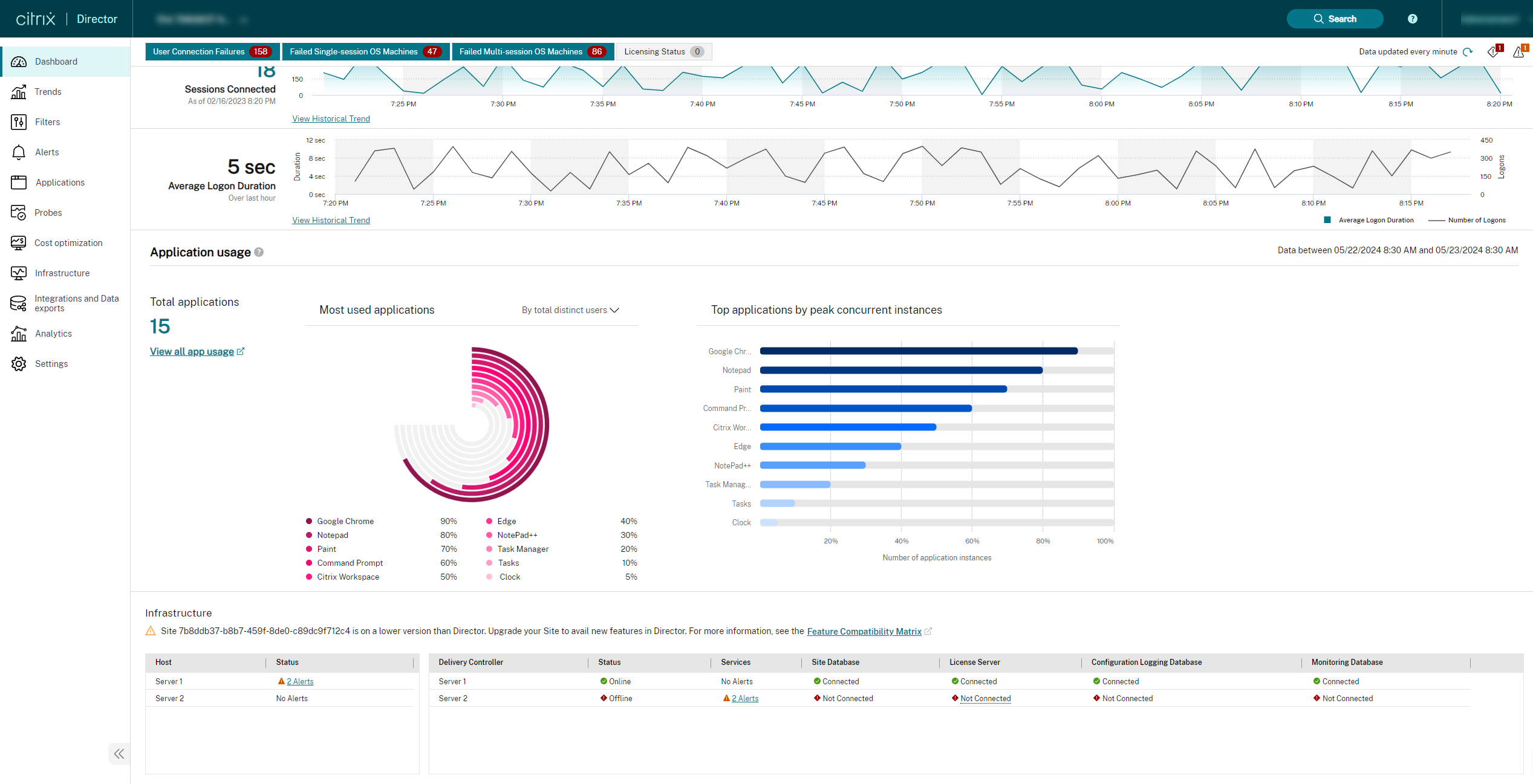Open Infrastructure icon in sidebar
This screenshot has width=1533, height=784.
point(20,273)
